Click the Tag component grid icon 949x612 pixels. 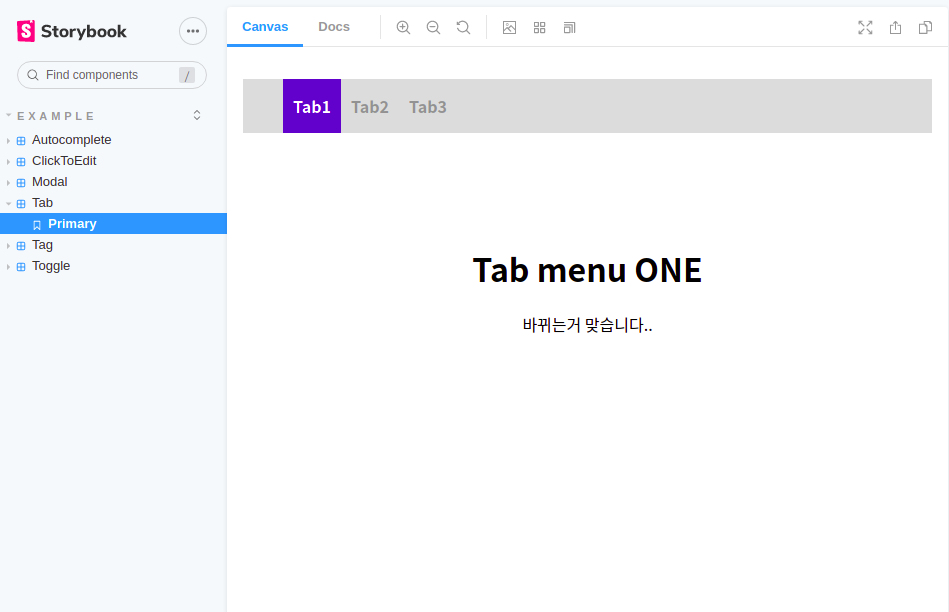pyautogui.click(x=21, y=246)
